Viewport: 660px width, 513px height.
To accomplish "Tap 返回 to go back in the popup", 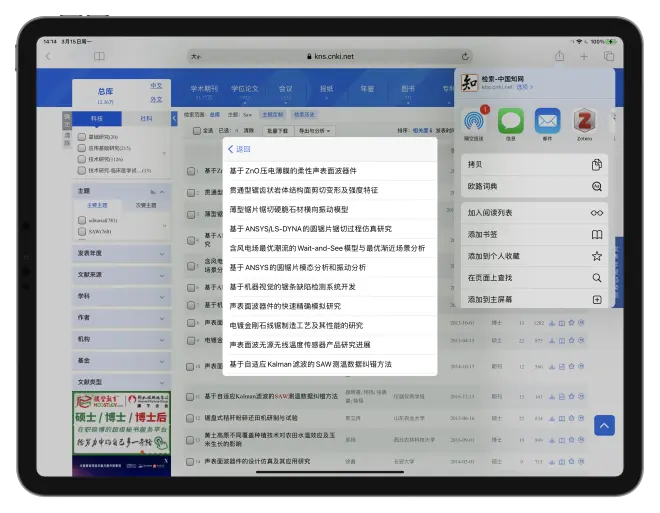I will pos(239,149).
